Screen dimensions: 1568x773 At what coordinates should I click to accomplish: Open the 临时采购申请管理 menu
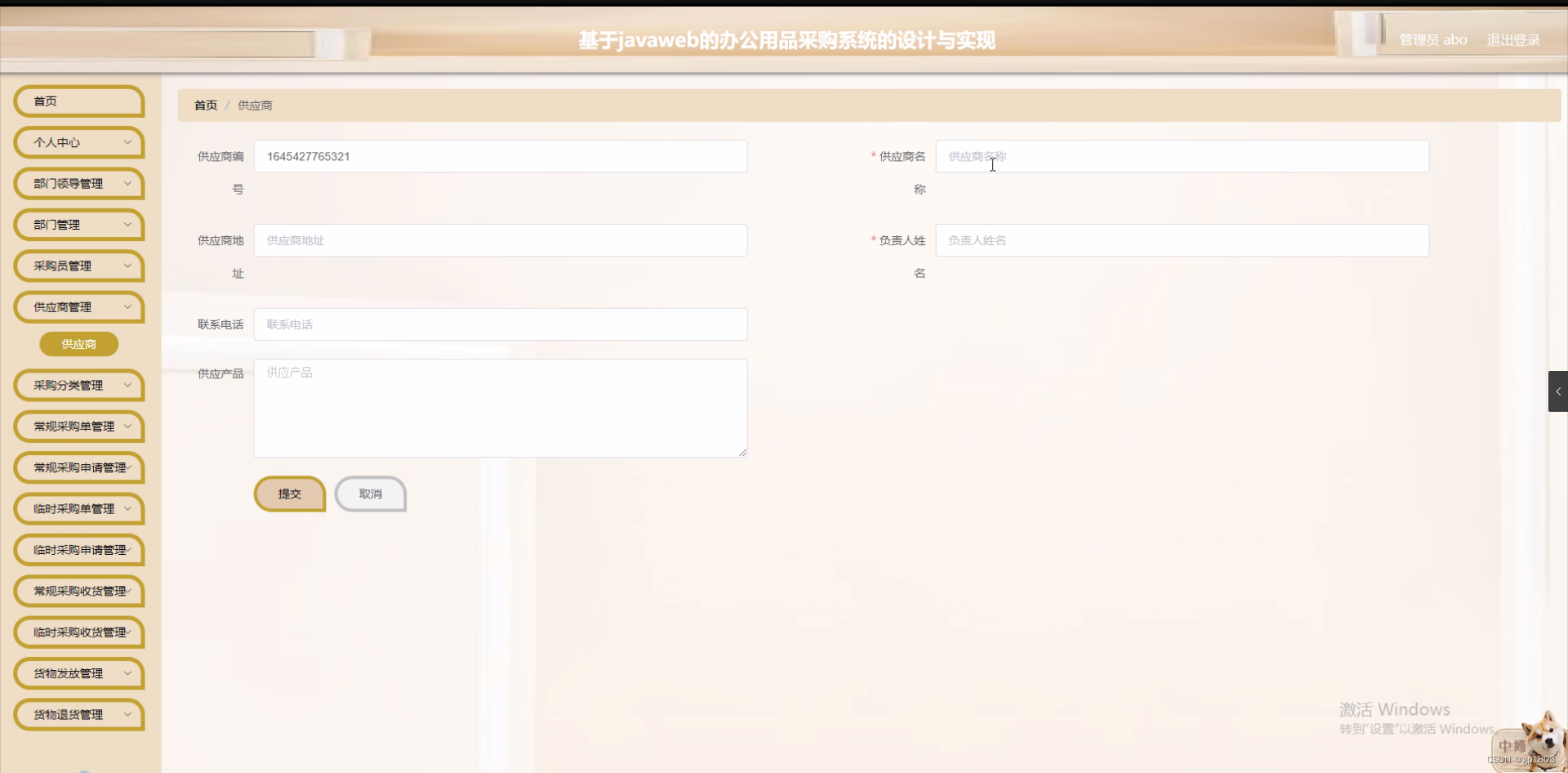pos(78,550)
